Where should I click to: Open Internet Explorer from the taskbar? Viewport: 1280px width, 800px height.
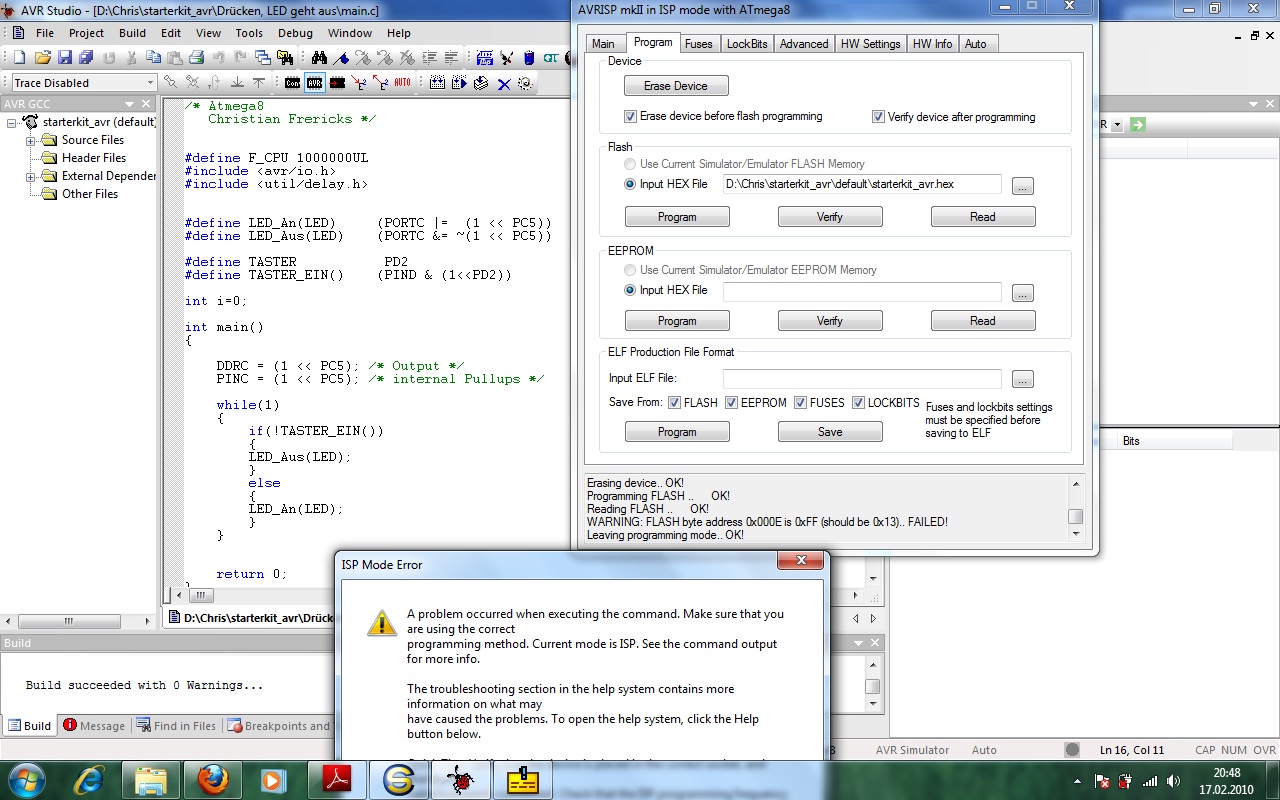(x=87, y=780)
